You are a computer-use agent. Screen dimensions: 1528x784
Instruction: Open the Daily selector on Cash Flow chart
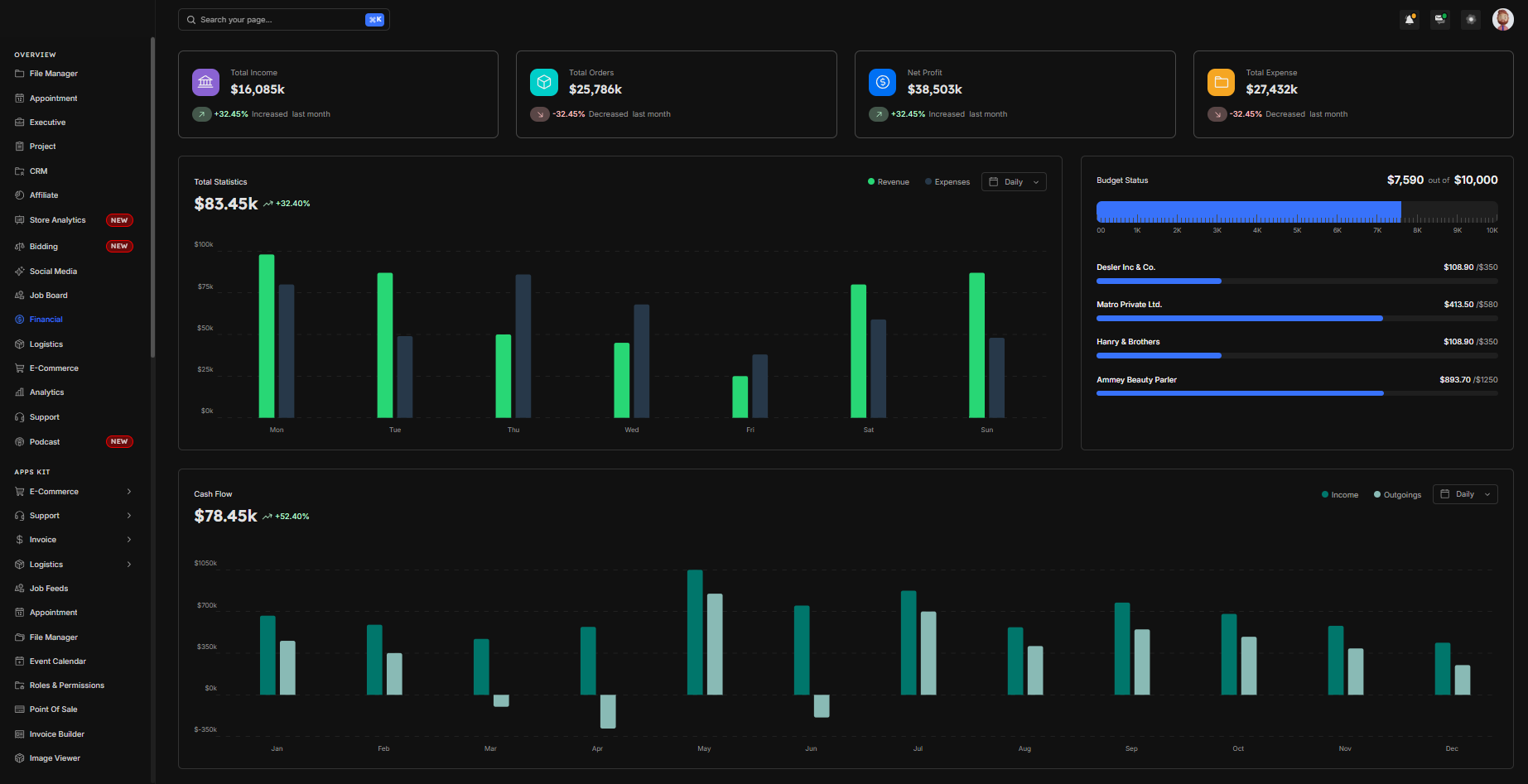tap(1464, 493)
